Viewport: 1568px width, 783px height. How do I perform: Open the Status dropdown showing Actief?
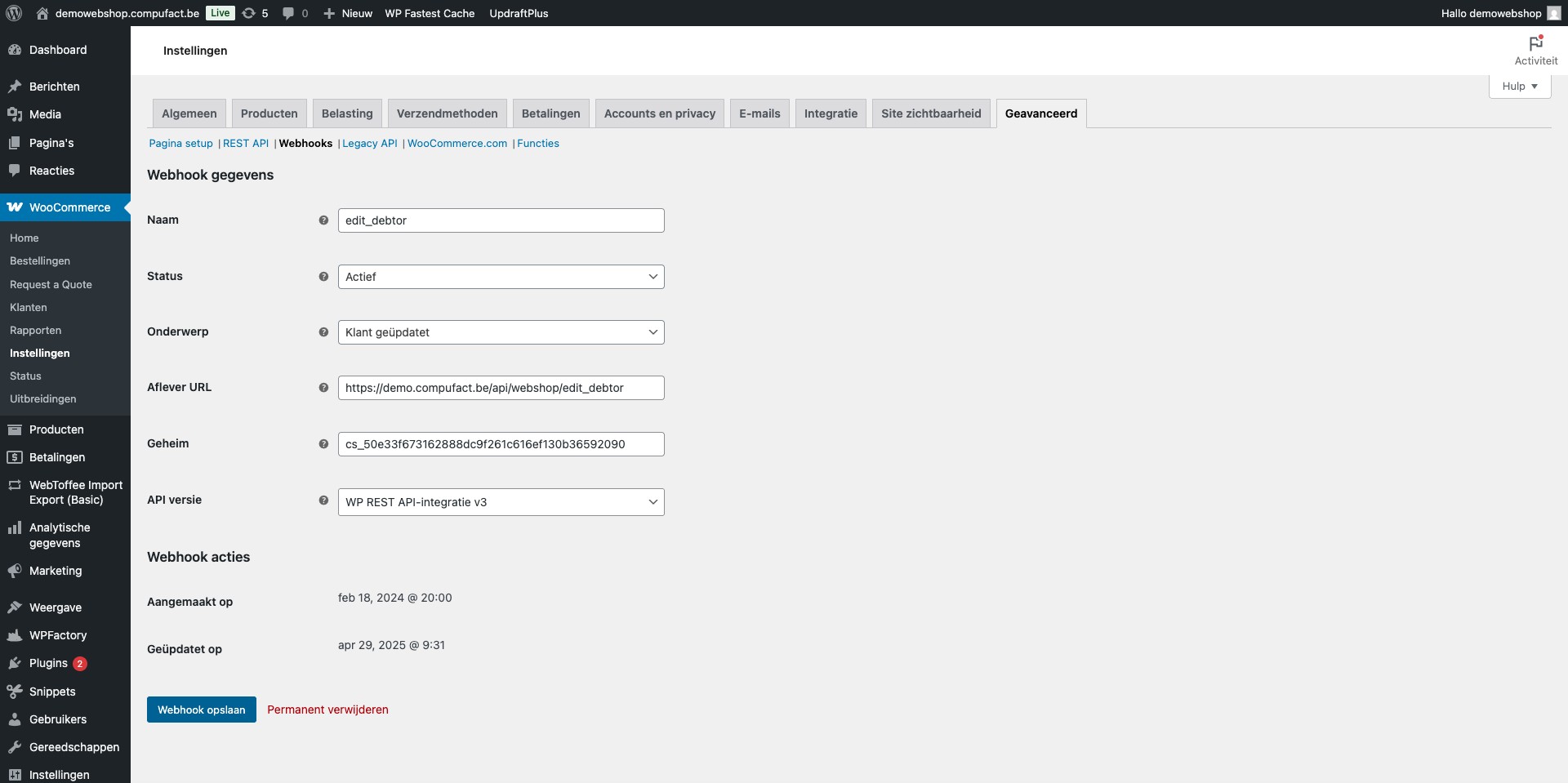(x=501, y=277)
